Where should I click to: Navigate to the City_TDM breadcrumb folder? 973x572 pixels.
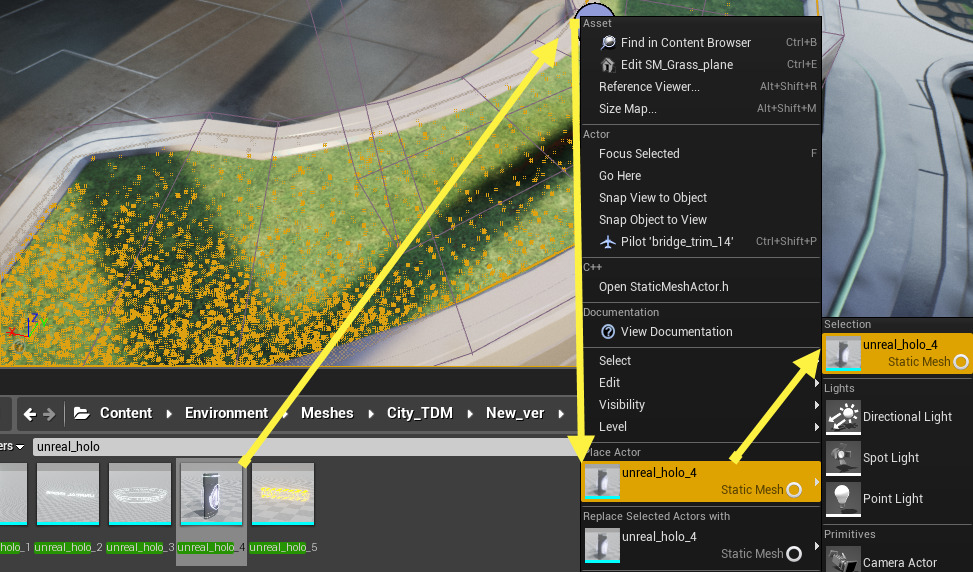[x=419, y=413]
